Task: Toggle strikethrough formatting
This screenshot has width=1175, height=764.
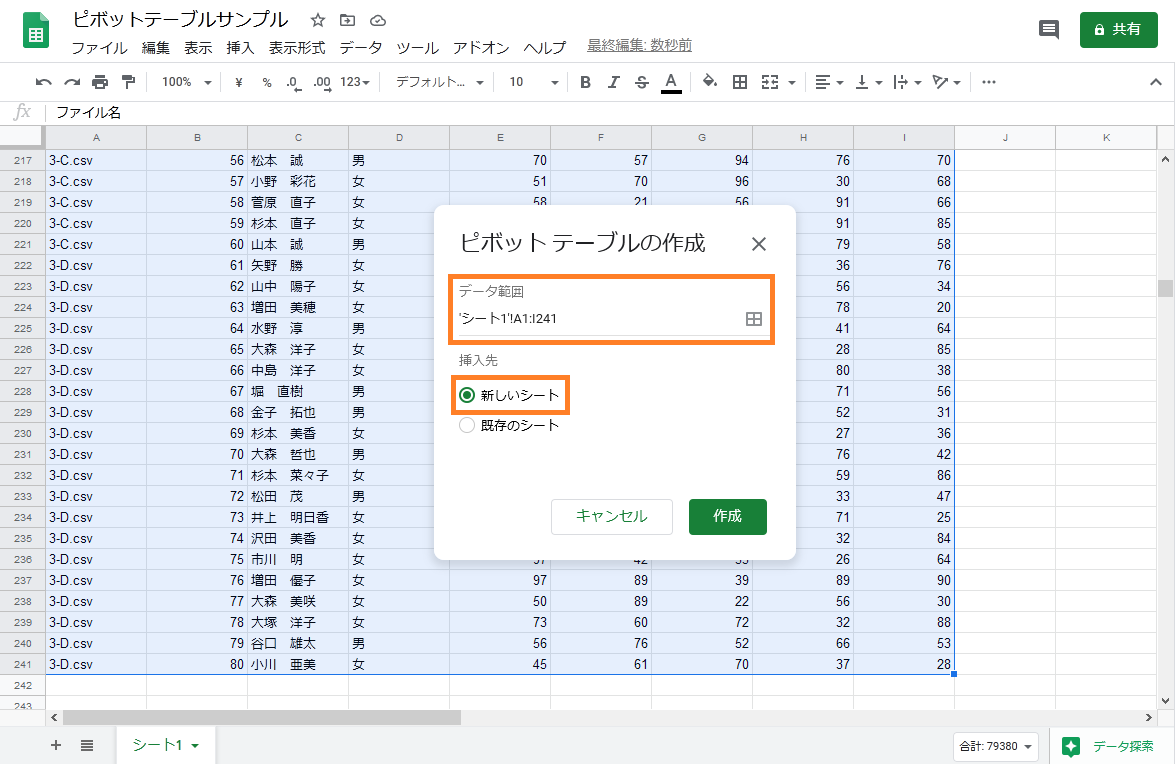Action: coord(642,82)
